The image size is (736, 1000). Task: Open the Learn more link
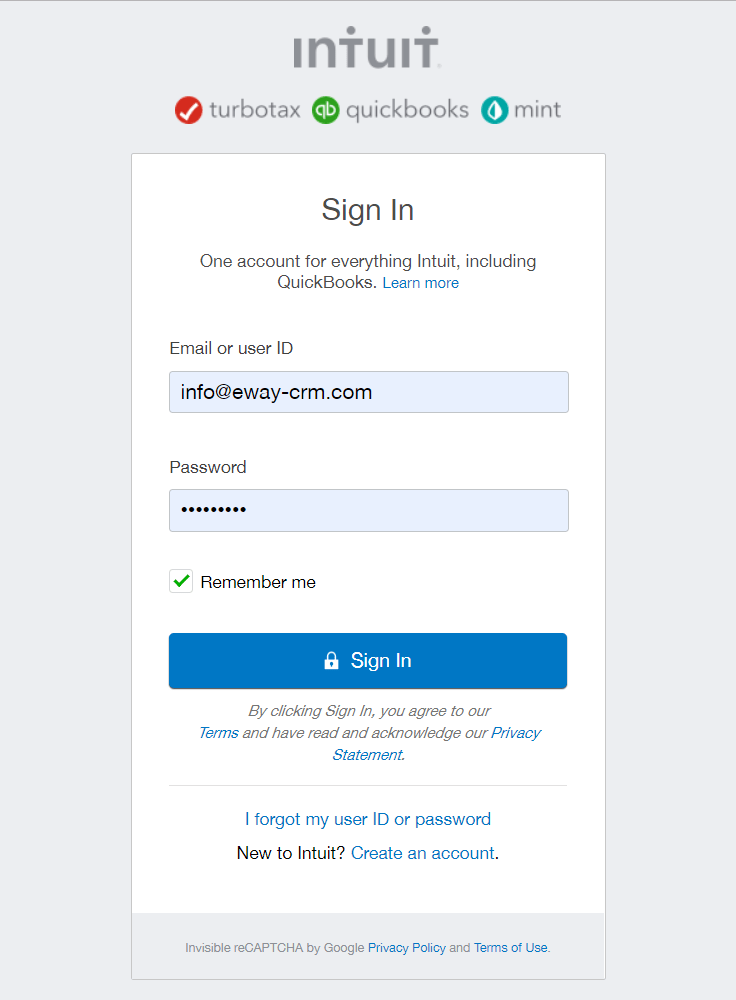(x=420, y=282)
